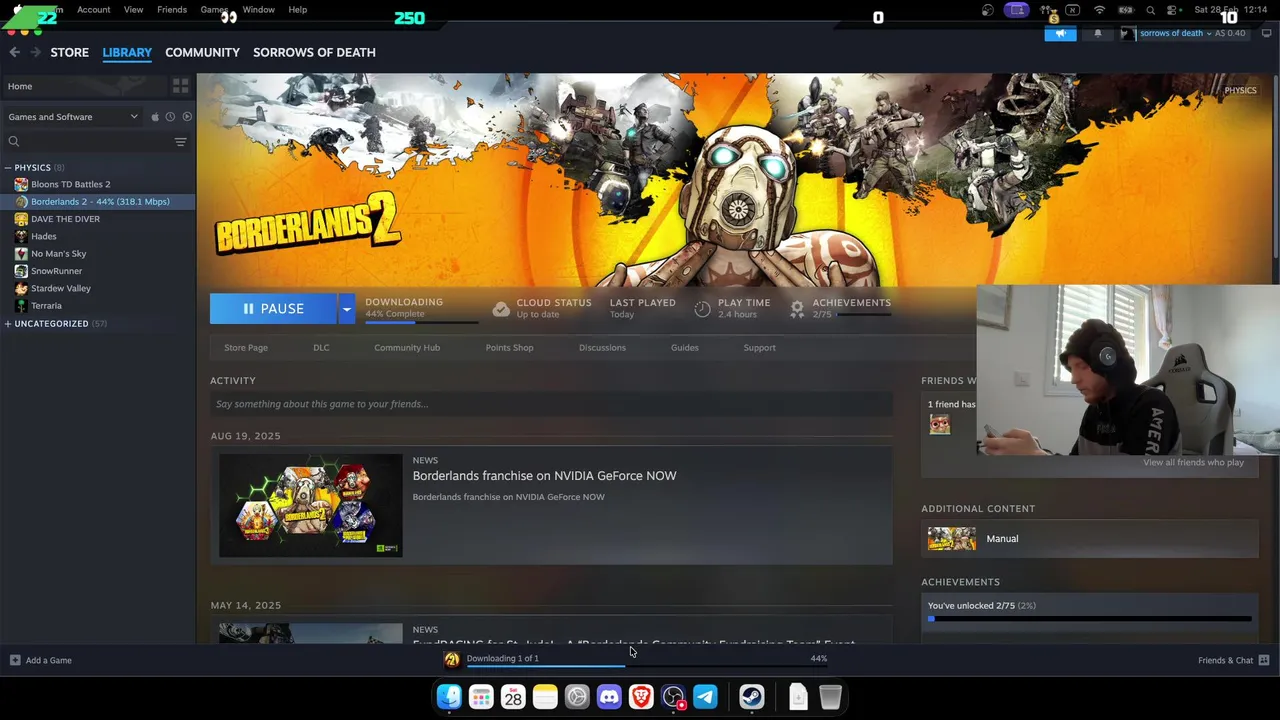Go back with the left arrow

(x=14, y=52)
